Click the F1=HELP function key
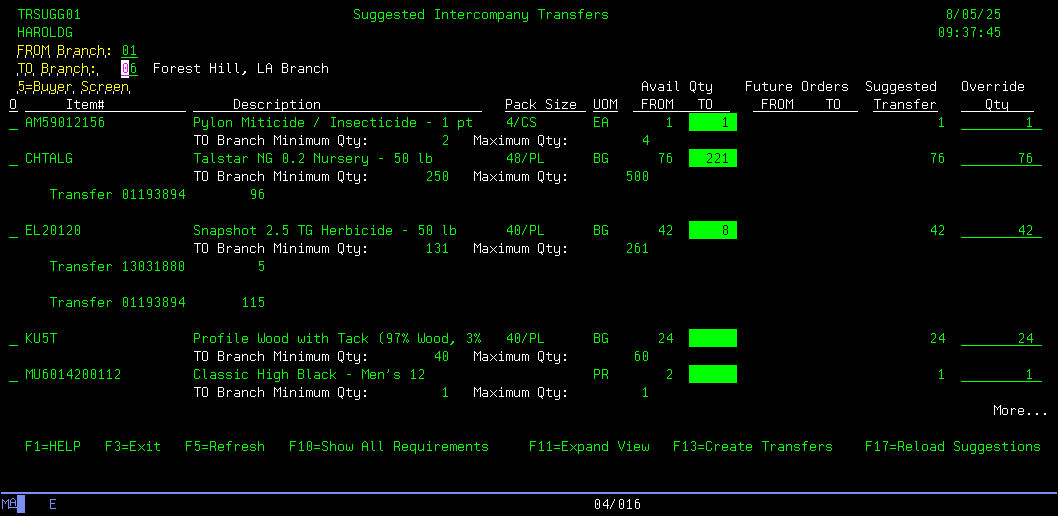The height and width of the screenshot is (516, 1058). pos(52,447)
